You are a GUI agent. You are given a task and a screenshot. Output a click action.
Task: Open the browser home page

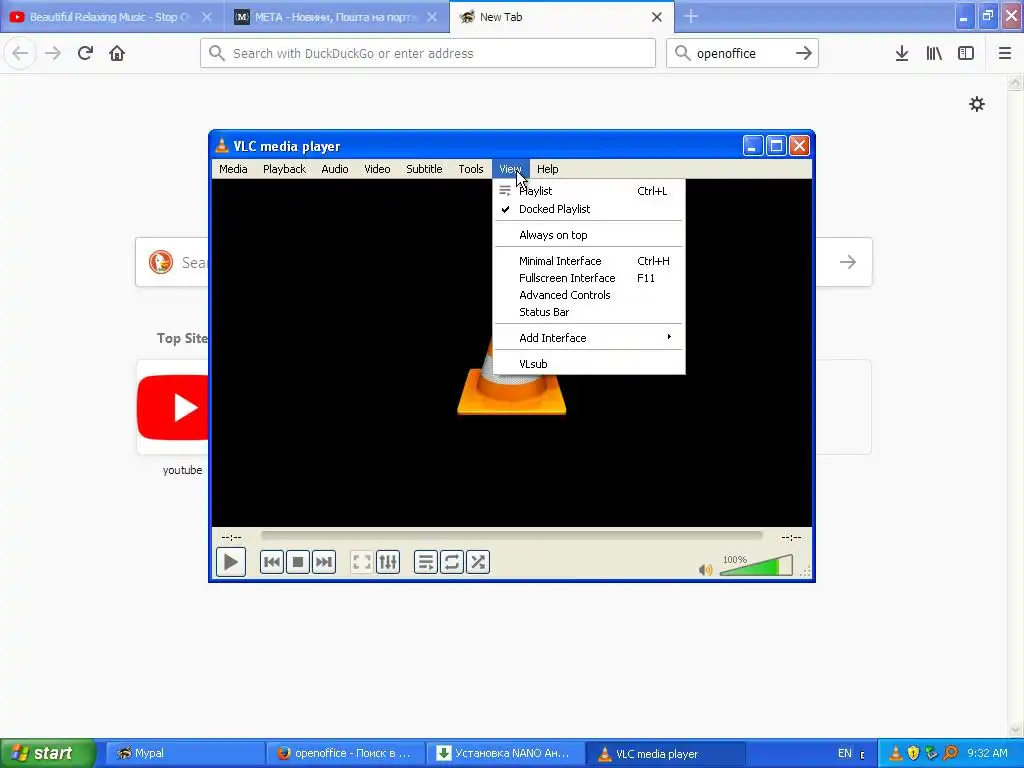(117, 53)
